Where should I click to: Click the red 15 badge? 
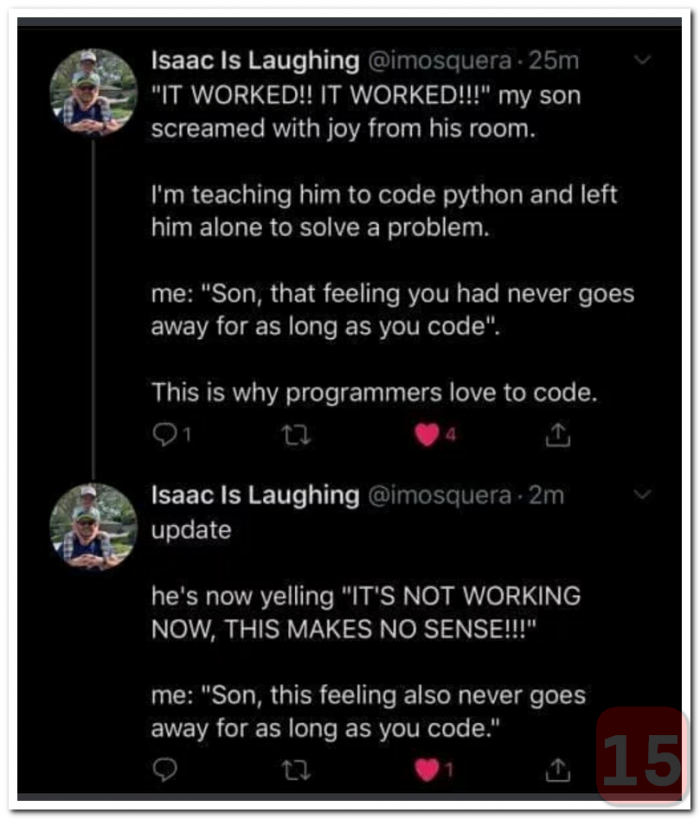641,757
